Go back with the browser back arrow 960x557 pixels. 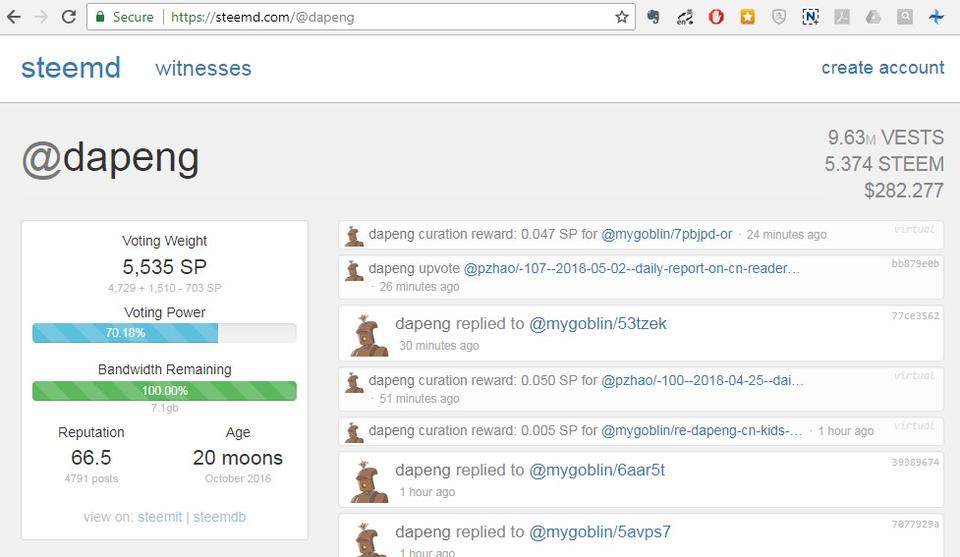coord(13,17)
